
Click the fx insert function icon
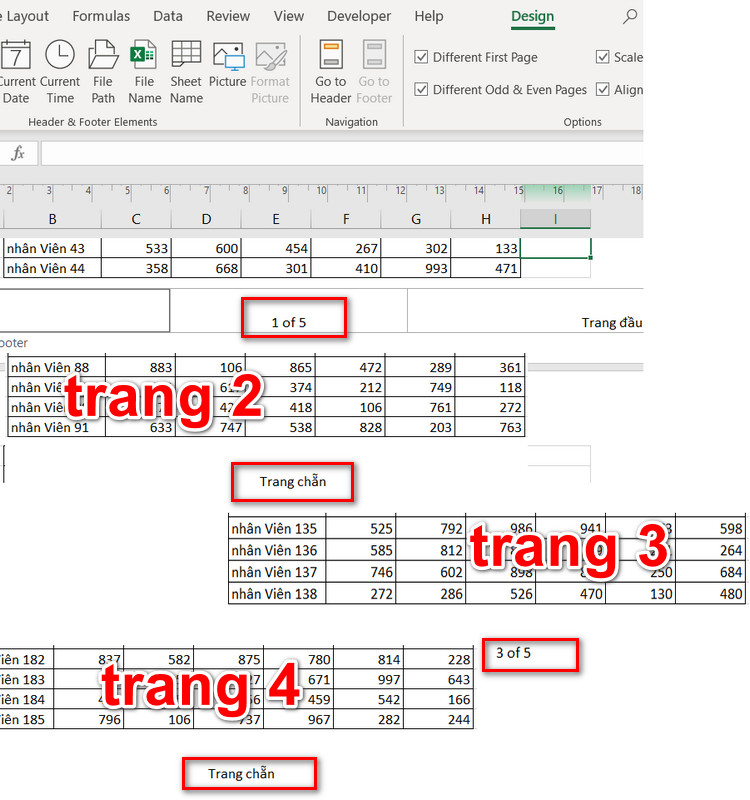point(18,153)
